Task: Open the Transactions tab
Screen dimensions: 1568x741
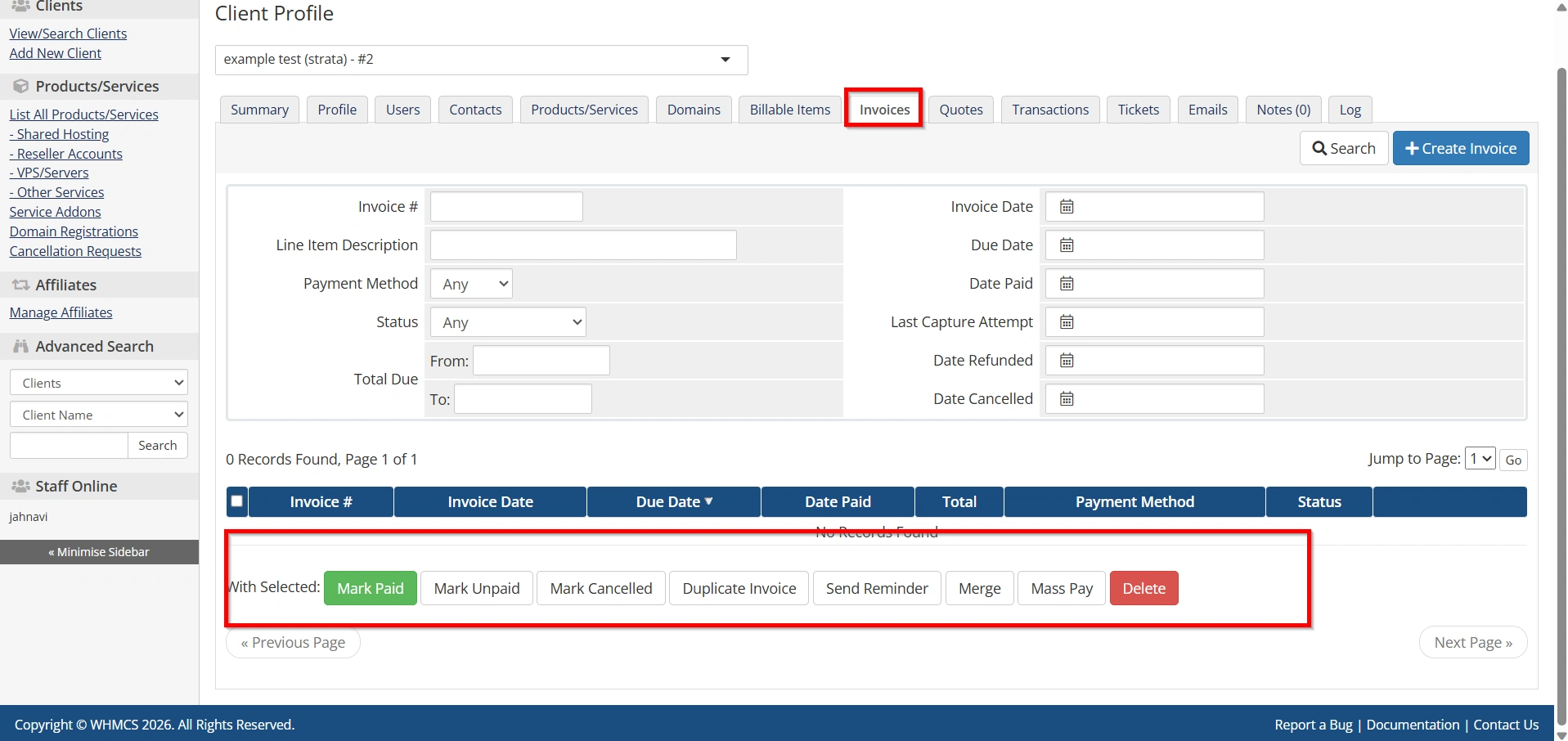Action: coord(1050,110)
